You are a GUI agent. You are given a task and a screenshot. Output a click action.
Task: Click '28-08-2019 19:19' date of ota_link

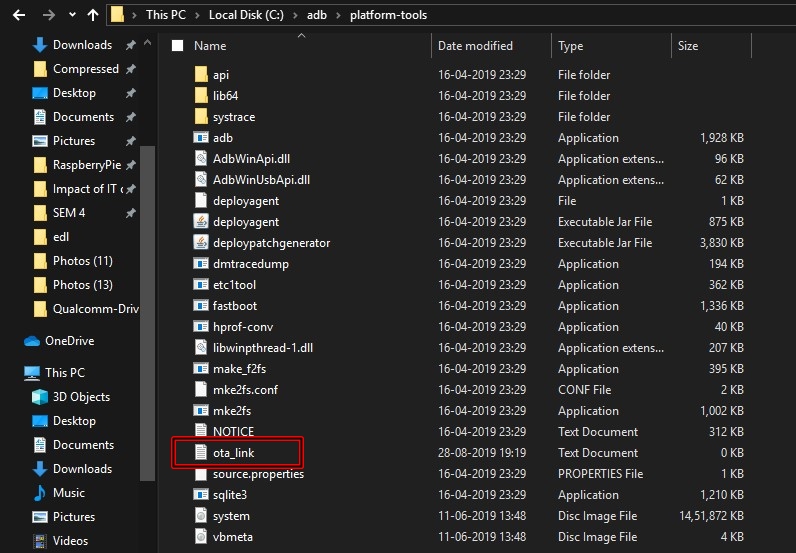tap(482, 452)
